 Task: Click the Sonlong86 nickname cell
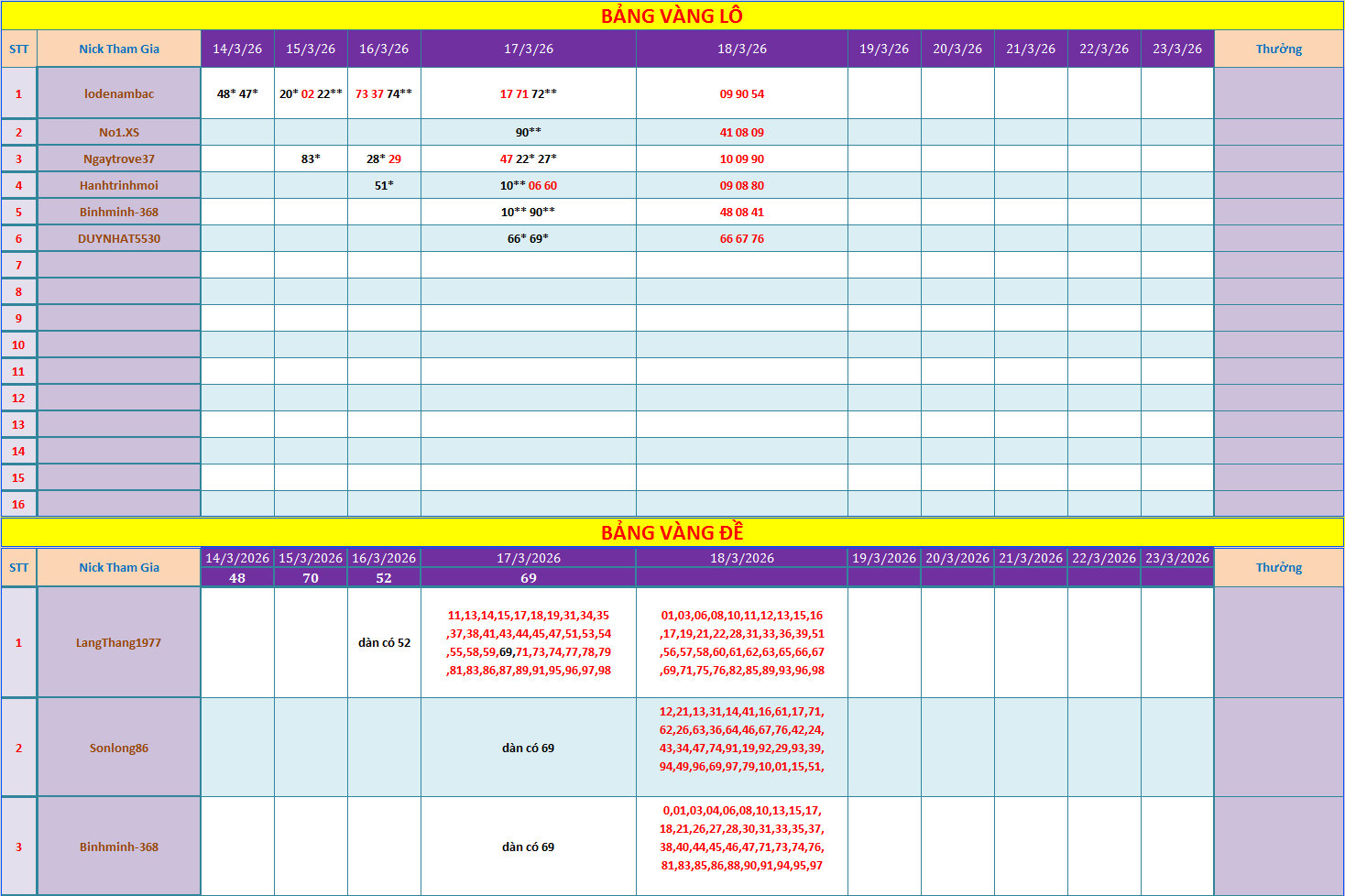tap(119, 748)
